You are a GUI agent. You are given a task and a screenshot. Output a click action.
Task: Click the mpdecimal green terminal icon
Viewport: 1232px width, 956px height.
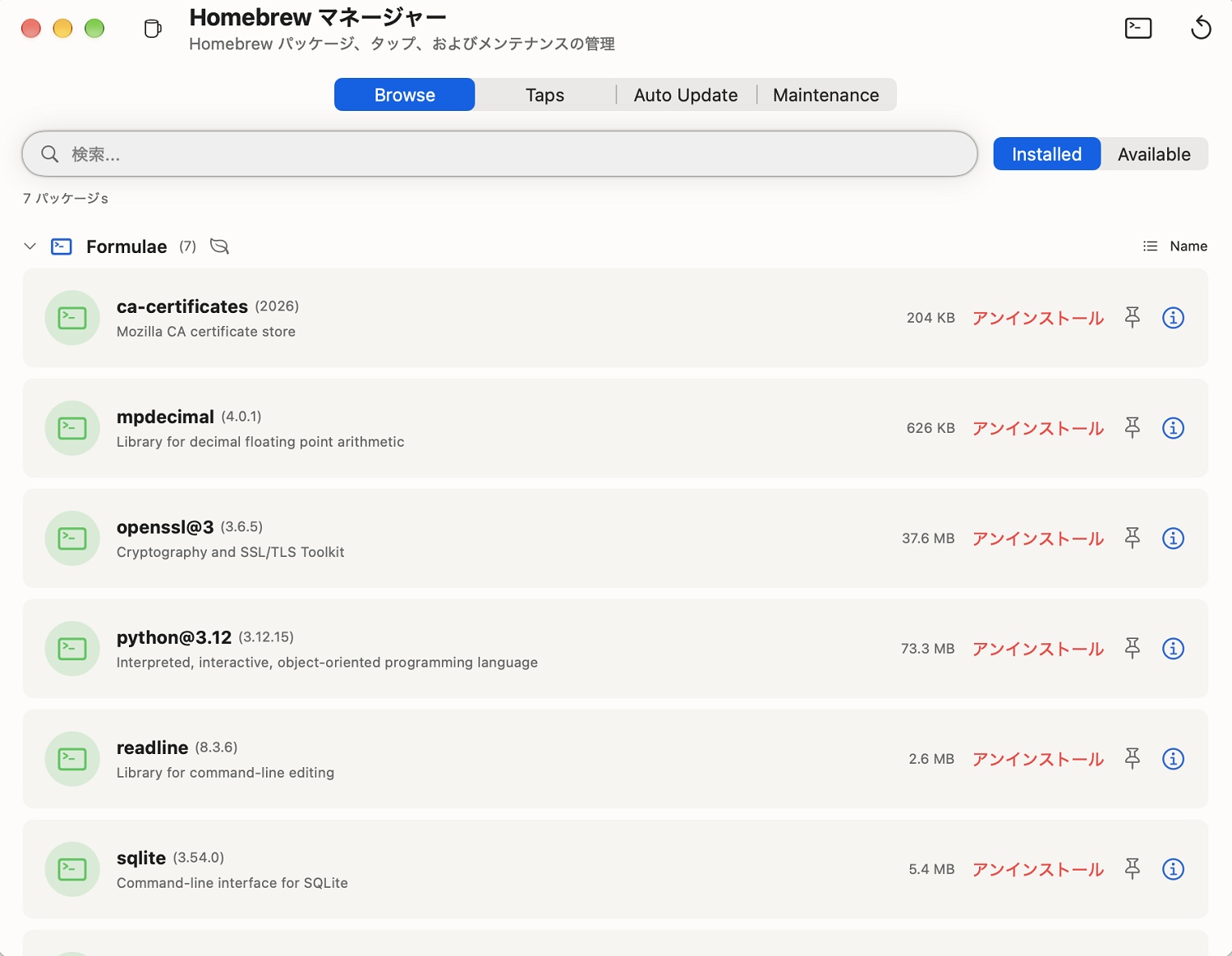point(72,428)
